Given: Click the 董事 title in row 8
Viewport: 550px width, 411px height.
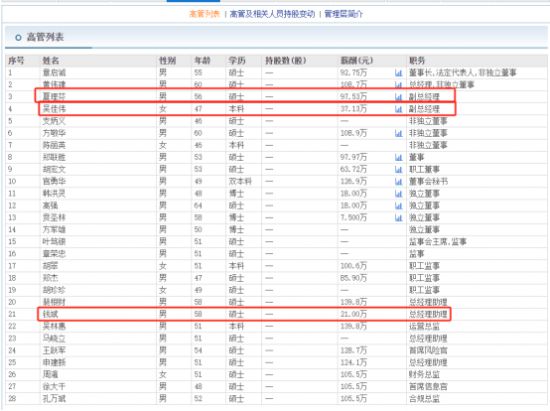Looking at the screenshot, I should 416,157.
